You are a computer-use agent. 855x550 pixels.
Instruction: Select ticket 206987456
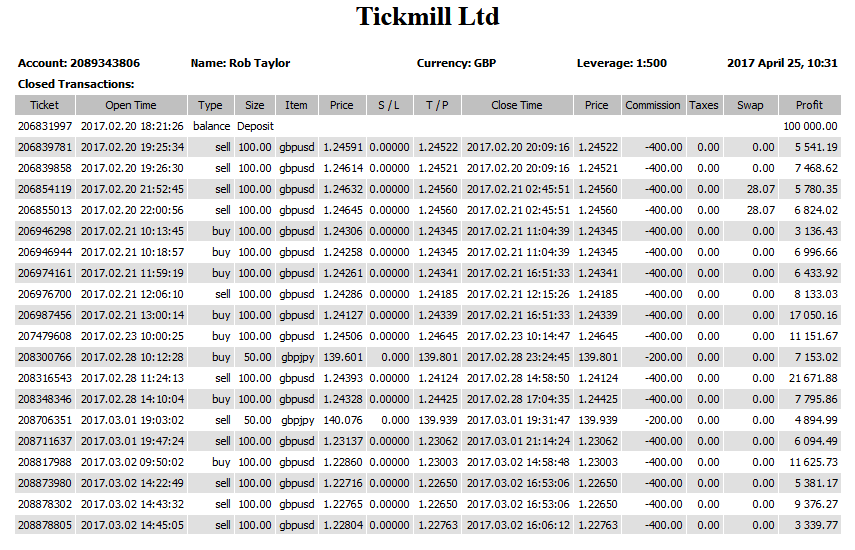pyautogui.click(x=45, y=315)
